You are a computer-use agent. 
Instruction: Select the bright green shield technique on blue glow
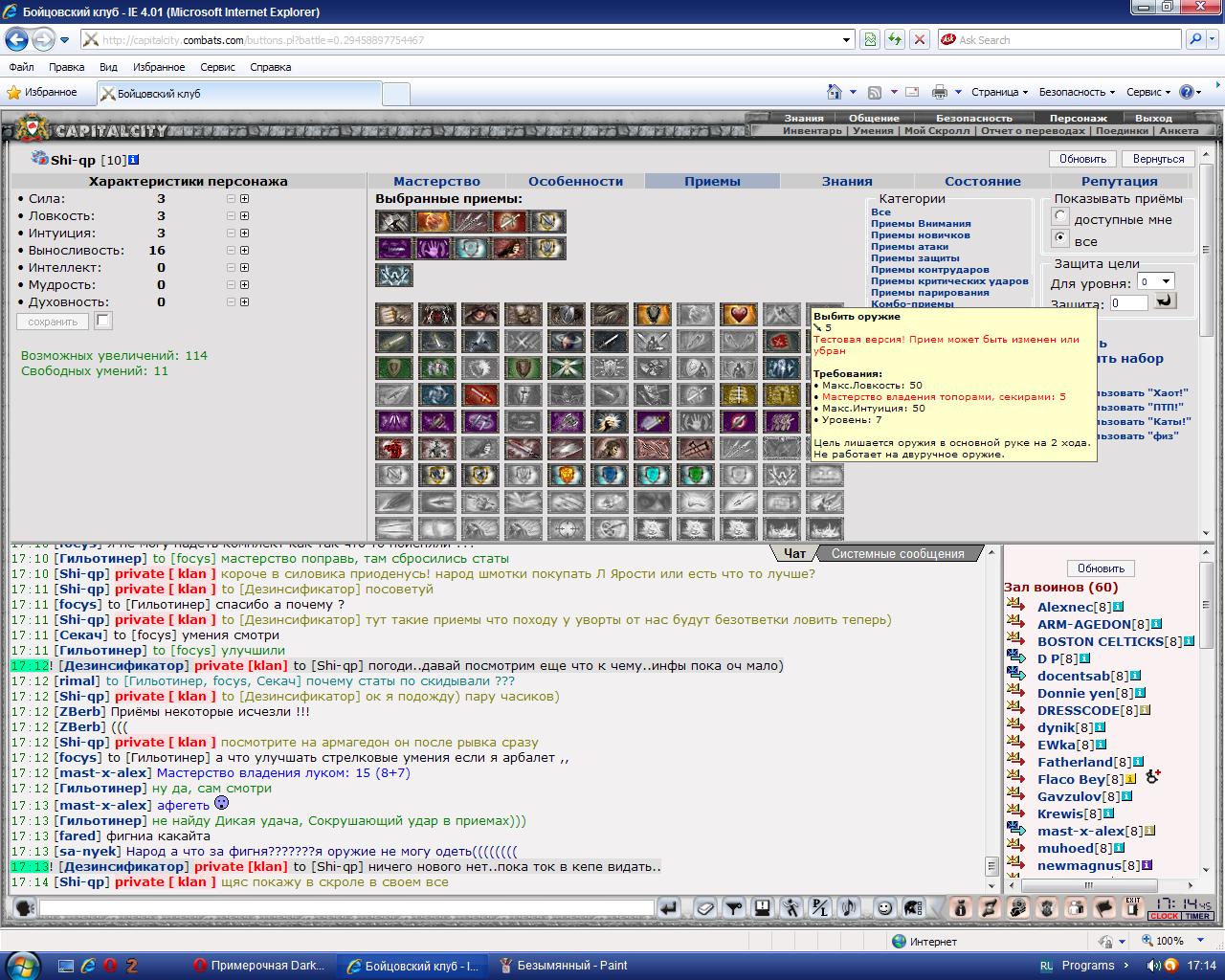click(696, 475)
